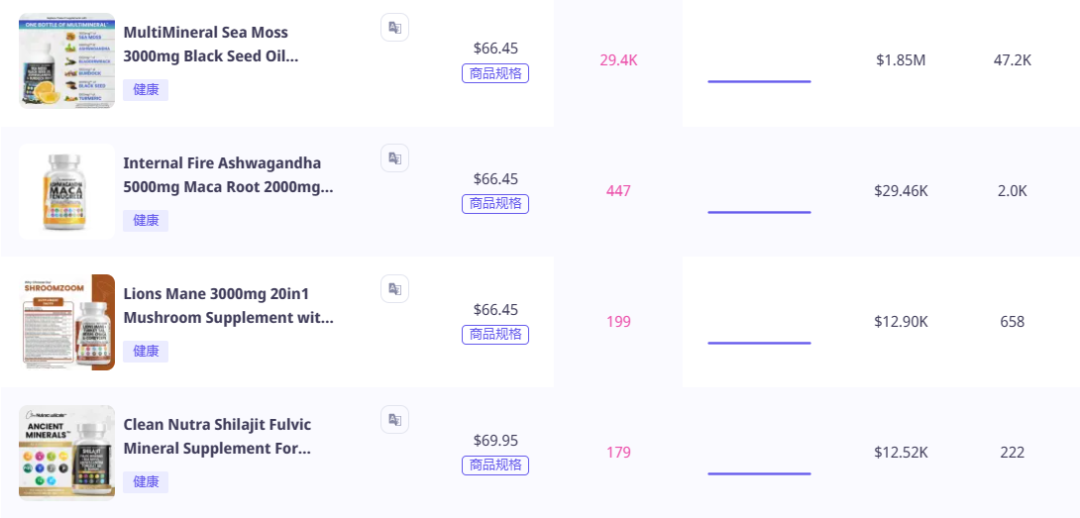1080x518 pixels.
Task: Open Clean Nutra Shilajit Fulvic title link
Action: tap(217, 436)
